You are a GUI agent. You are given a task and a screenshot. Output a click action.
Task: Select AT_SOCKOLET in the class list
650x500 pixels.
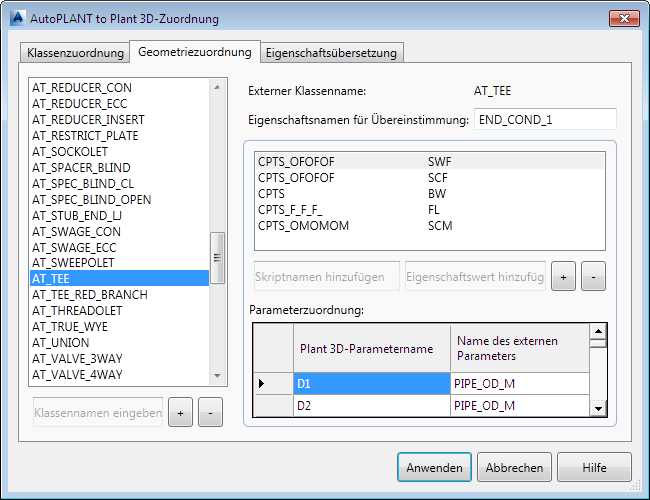[x=119, y=152]
